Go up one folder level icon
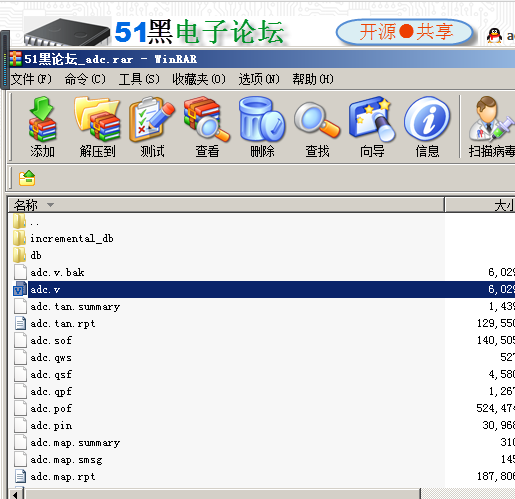The width and height of the screenshot is (515, 499). (x=27, y=178)
